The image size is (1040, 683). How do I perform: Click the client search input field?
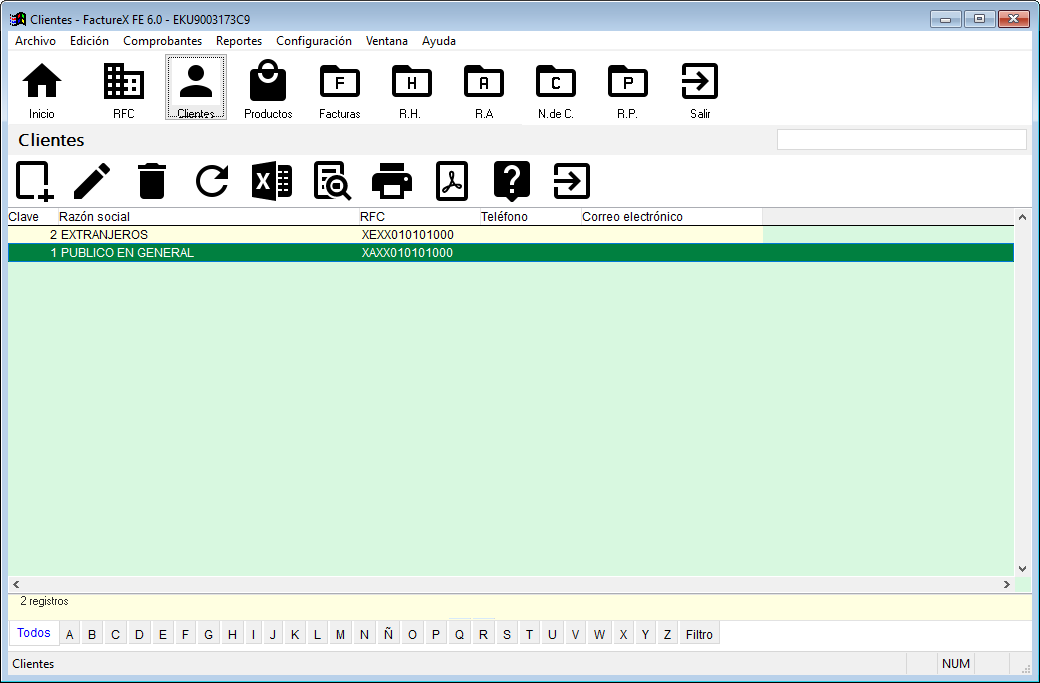901,139
